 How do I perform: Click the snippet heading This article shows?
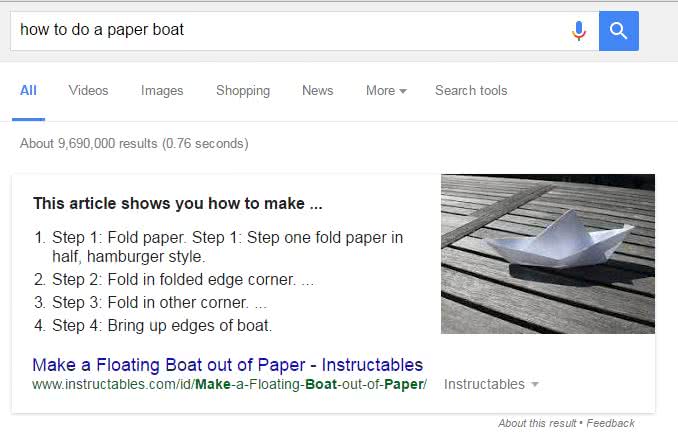(178, 203)
